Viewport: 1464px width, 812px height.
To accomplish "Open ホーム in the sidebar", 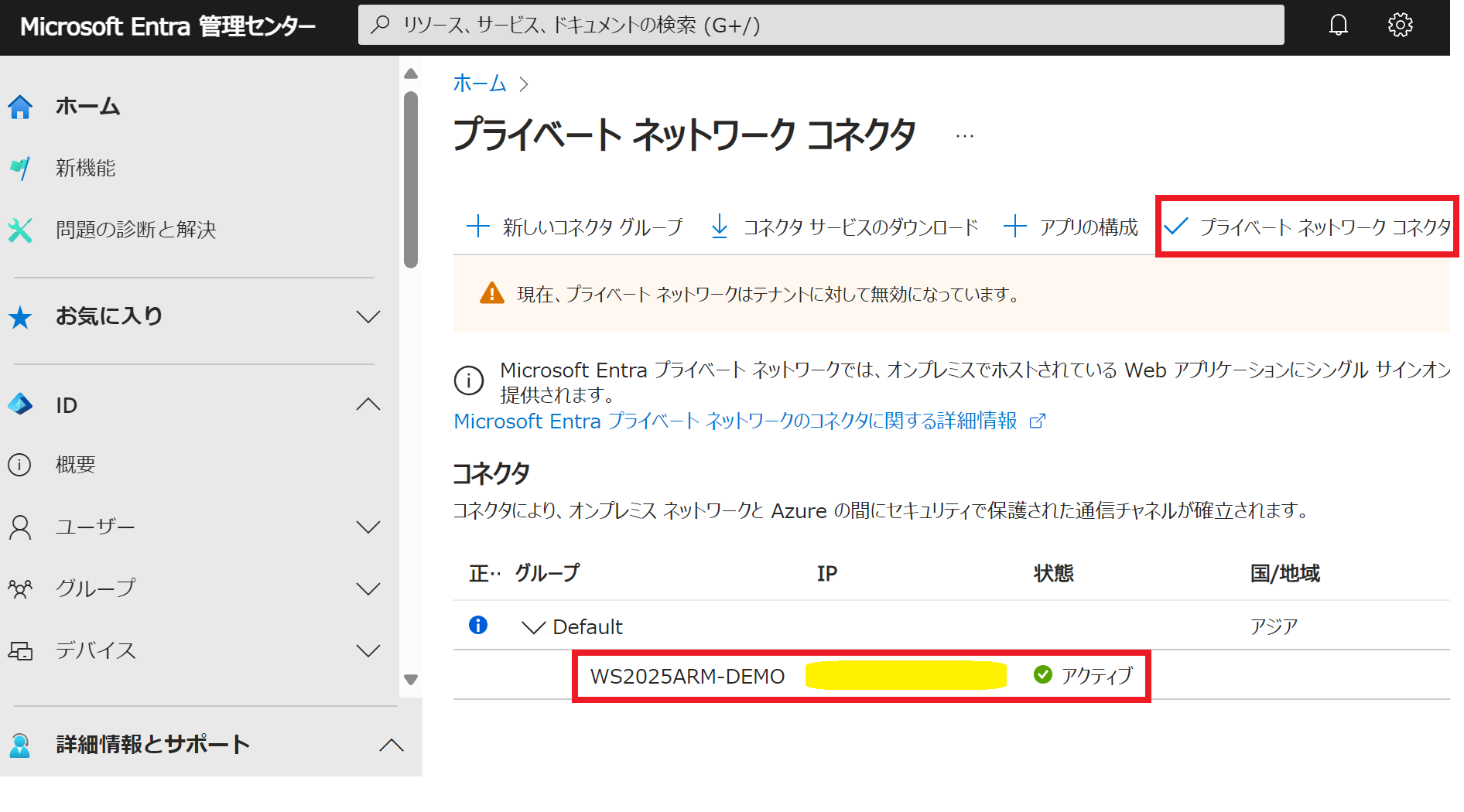I will click(88, 107).
